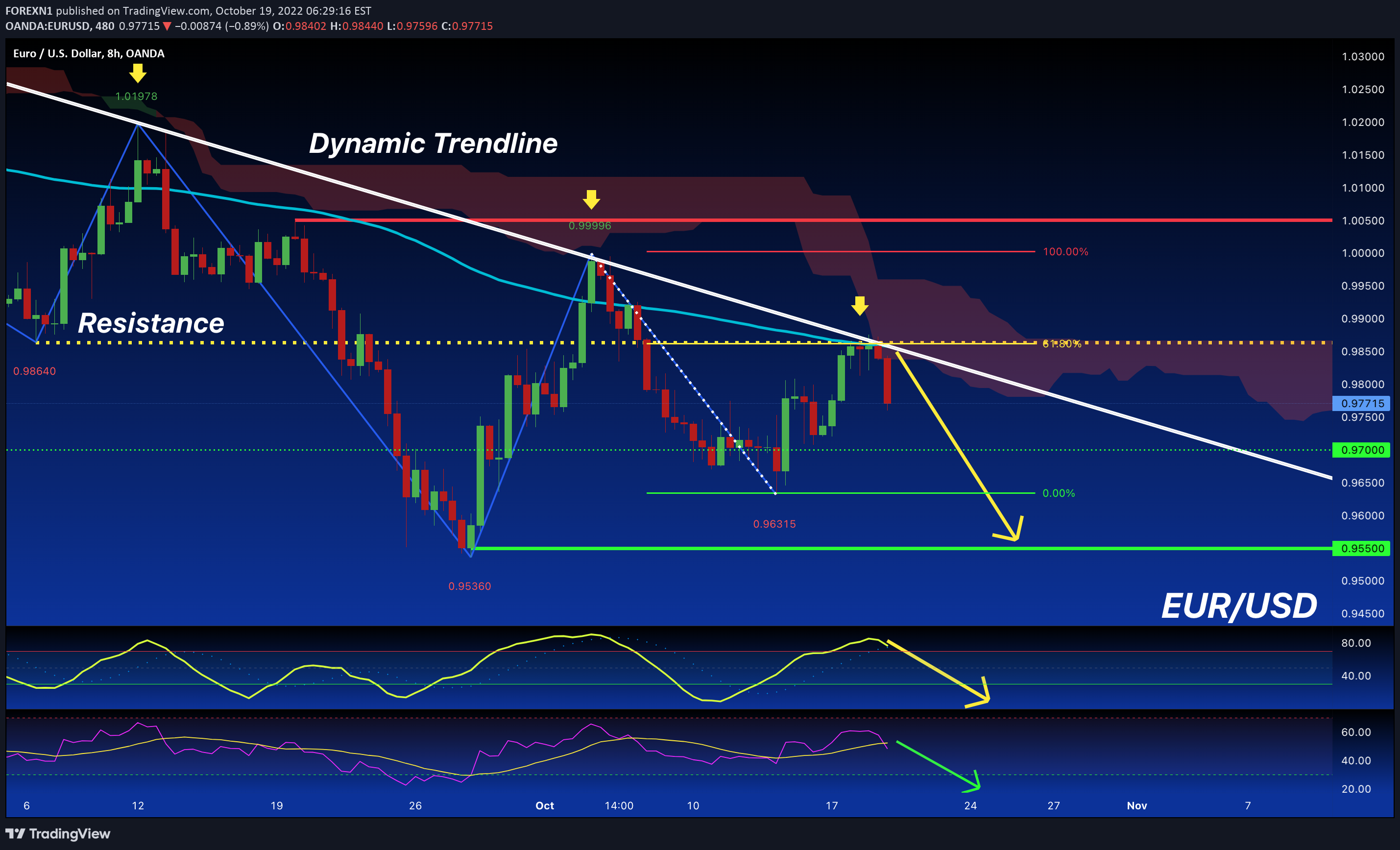Click '1.01500' on the price axis
The image size is (1400, 850).
(1362, 155)
